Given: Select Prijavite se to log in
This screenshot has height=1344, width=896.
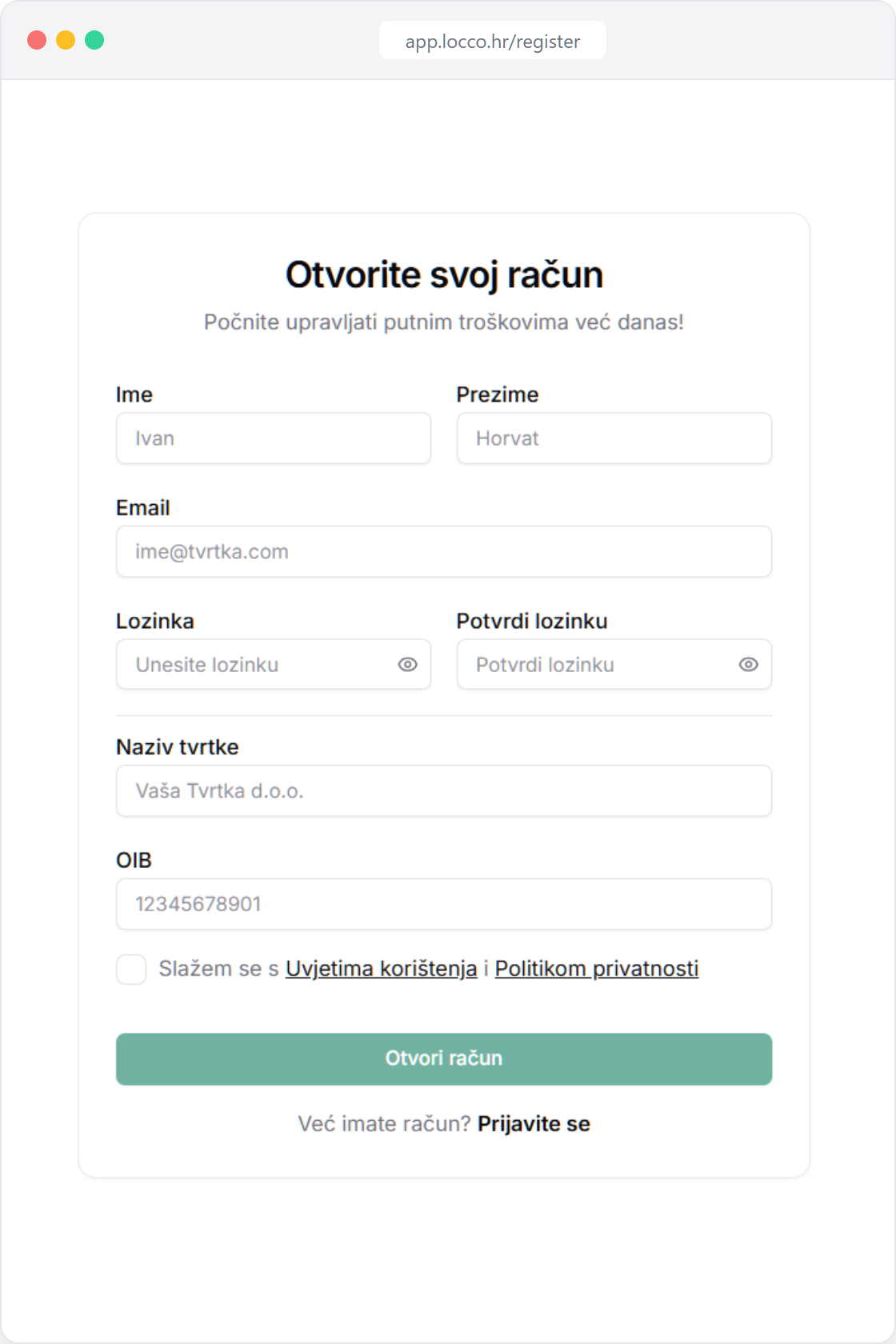Looking at the screenshot, I should point(534,1123).
